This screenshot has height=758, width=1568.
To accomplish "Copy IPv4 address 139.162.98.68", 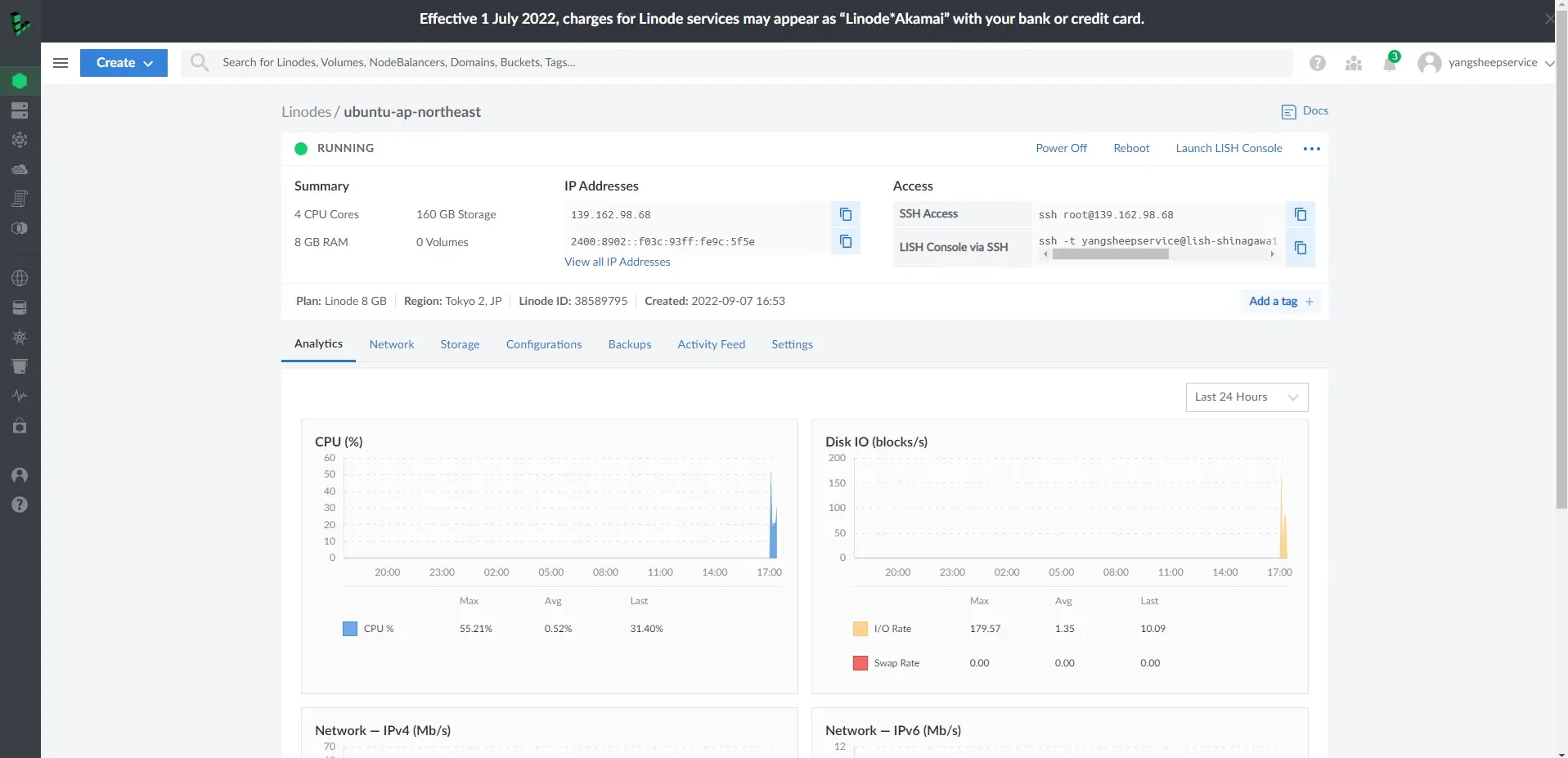I will 846,214.
